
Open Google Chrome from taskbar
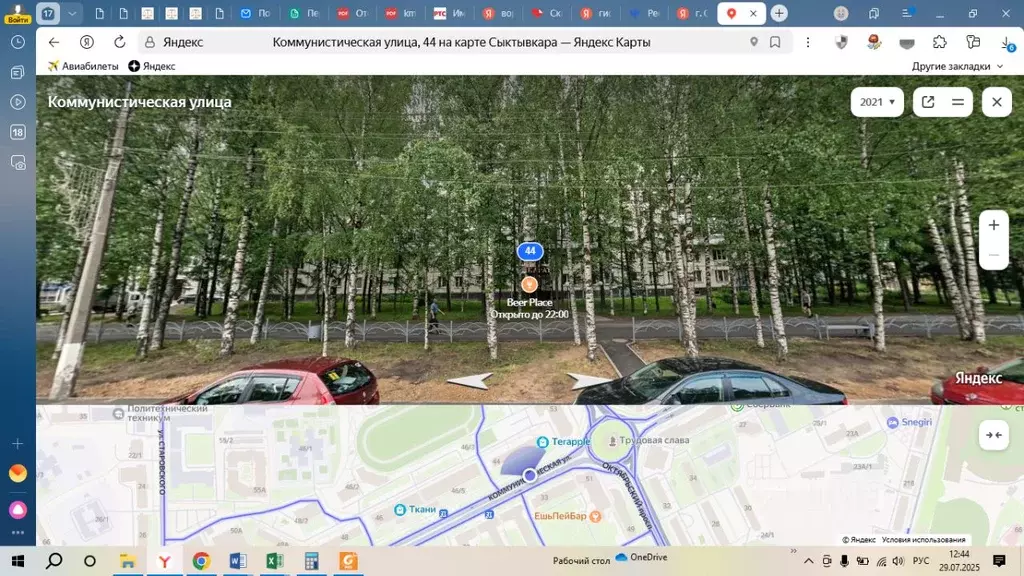pyautogui.click(x=201, y=561)
